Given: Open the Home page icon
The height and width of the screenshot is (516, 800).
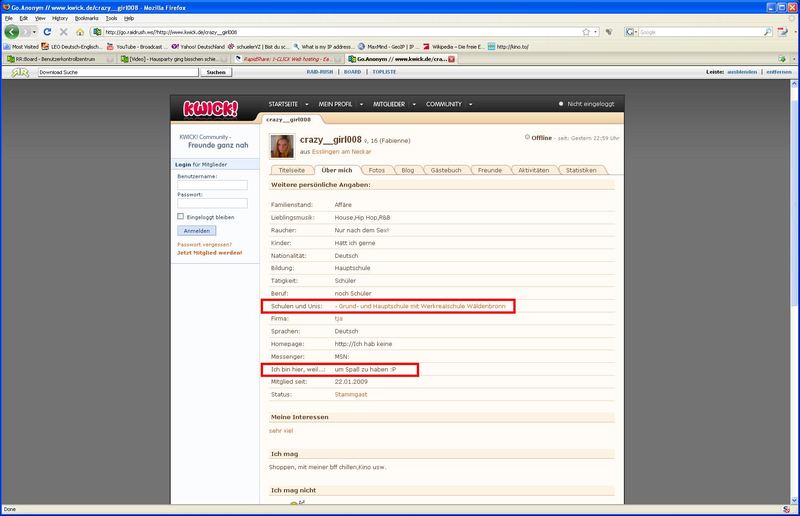Looking at the screenshot, I should pyautogui.click(x=80, y=32).
